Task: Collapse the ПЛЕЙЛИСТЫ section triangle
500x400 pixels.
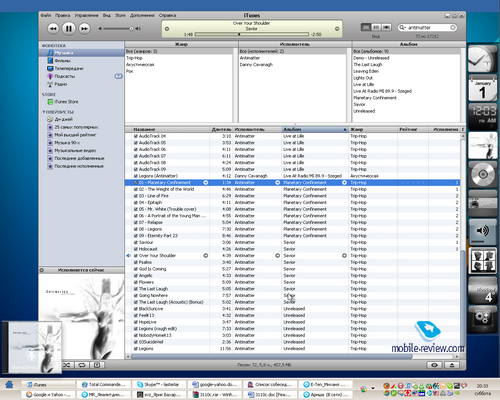Action: pos(43,112)
